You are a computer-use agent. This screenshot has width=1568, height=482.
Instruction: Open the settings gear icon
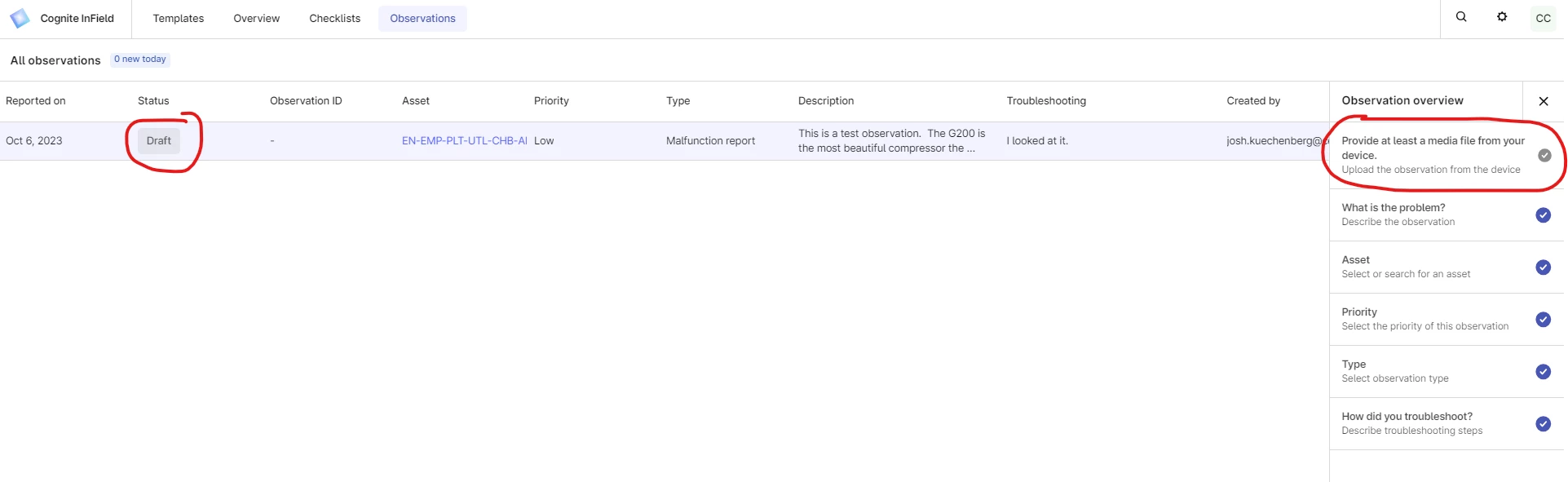click(1502, 17)
